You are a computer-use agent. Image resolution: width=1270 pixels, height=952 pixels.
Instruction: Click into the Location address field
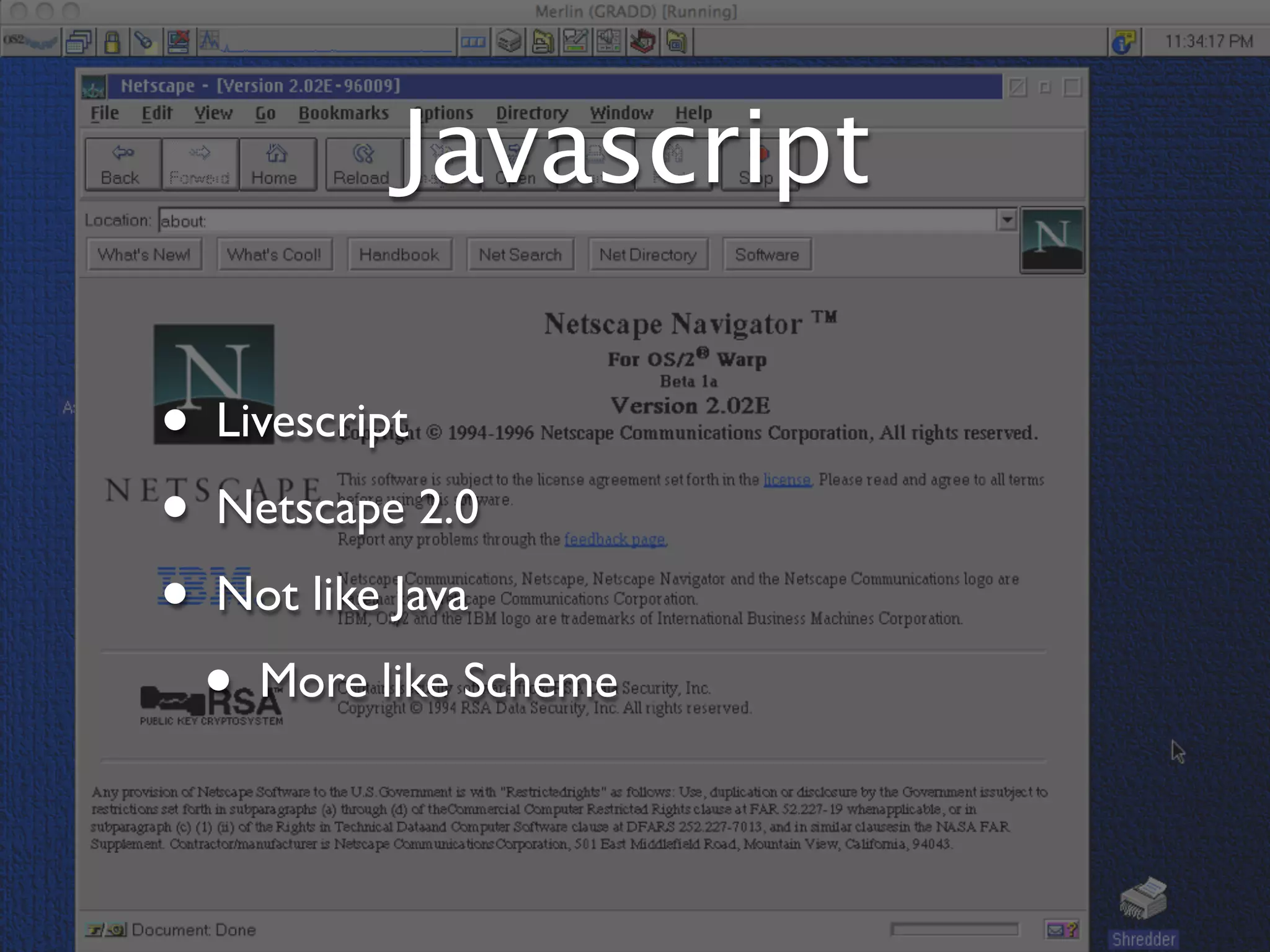pos(577,221)
